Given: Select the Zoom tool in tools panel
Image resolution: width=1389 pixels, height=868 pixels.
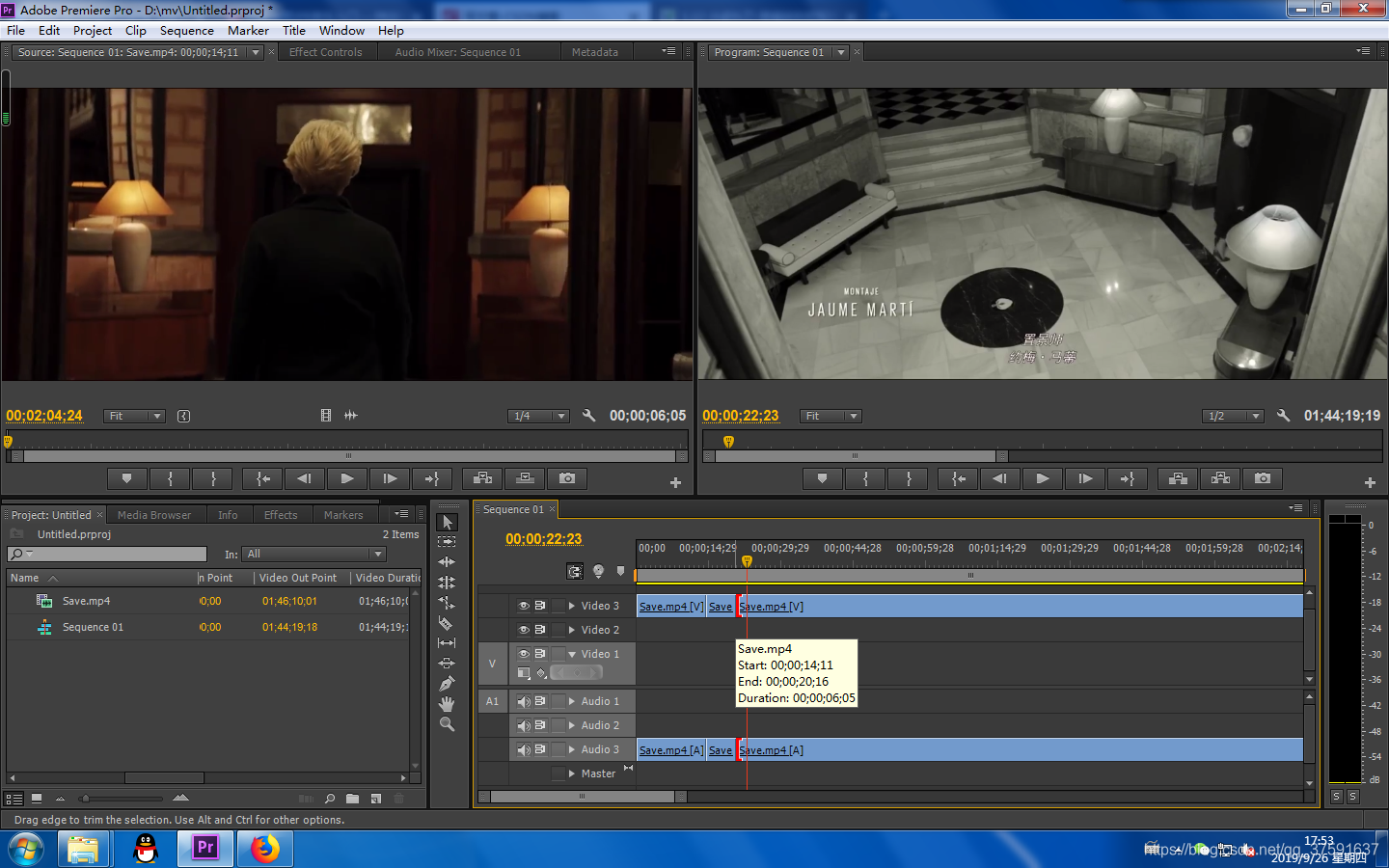Looking at the screenshot, I should [x=447, y=724].
